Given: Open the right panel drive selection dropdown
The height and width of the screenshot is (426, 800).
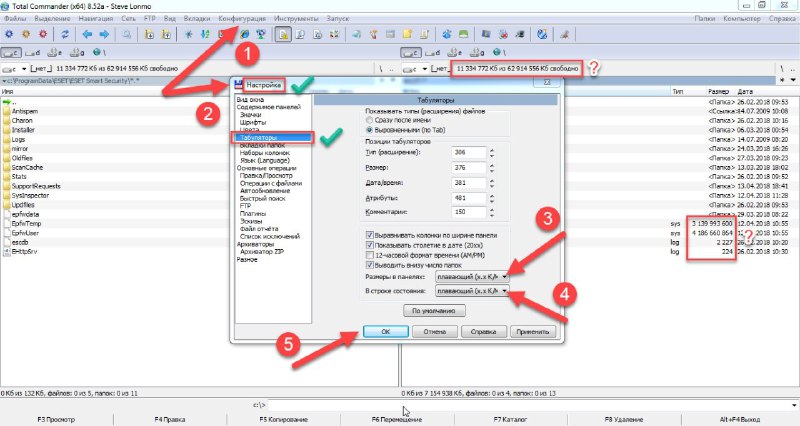Looking at the screenshot, I should [x=424, y=68].
